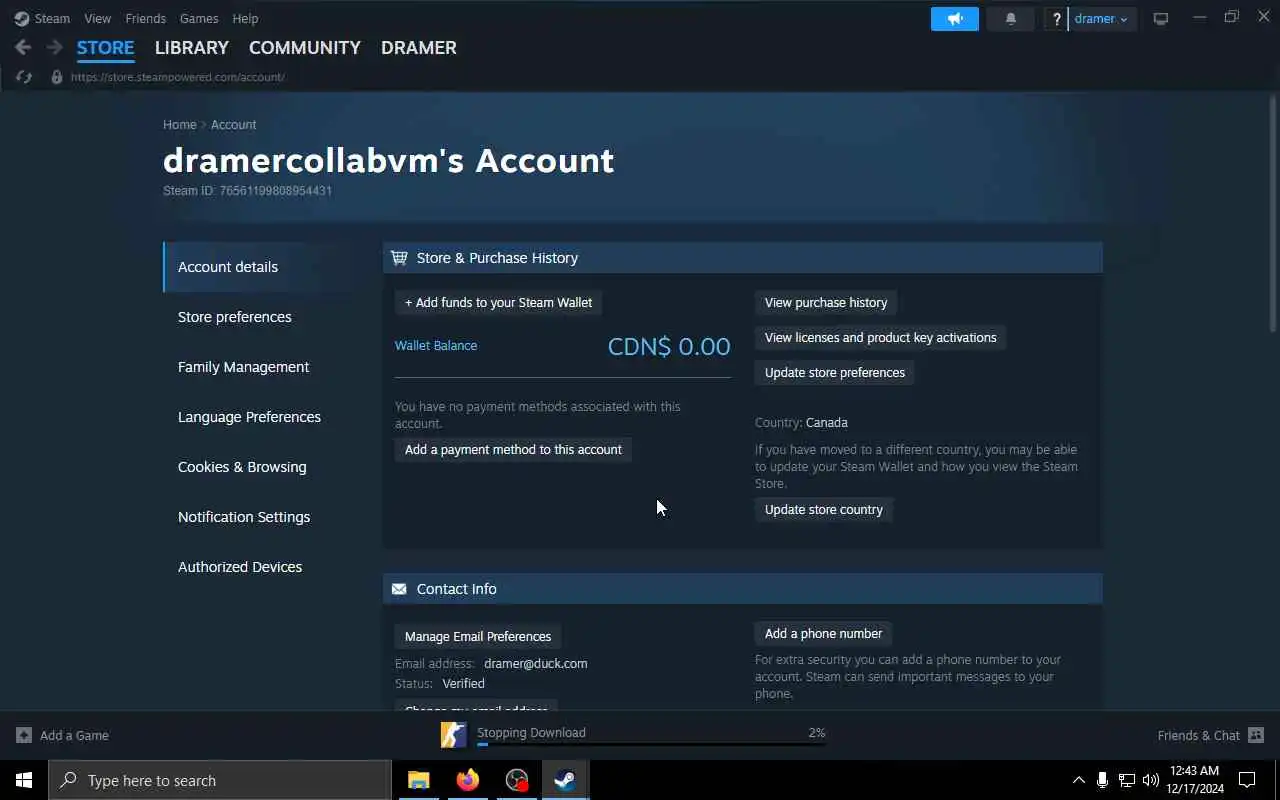This screenshot has width=1280, height=800.
Task: Open the Steam menu
Action: pyautogui.click(x=52, y=18)
